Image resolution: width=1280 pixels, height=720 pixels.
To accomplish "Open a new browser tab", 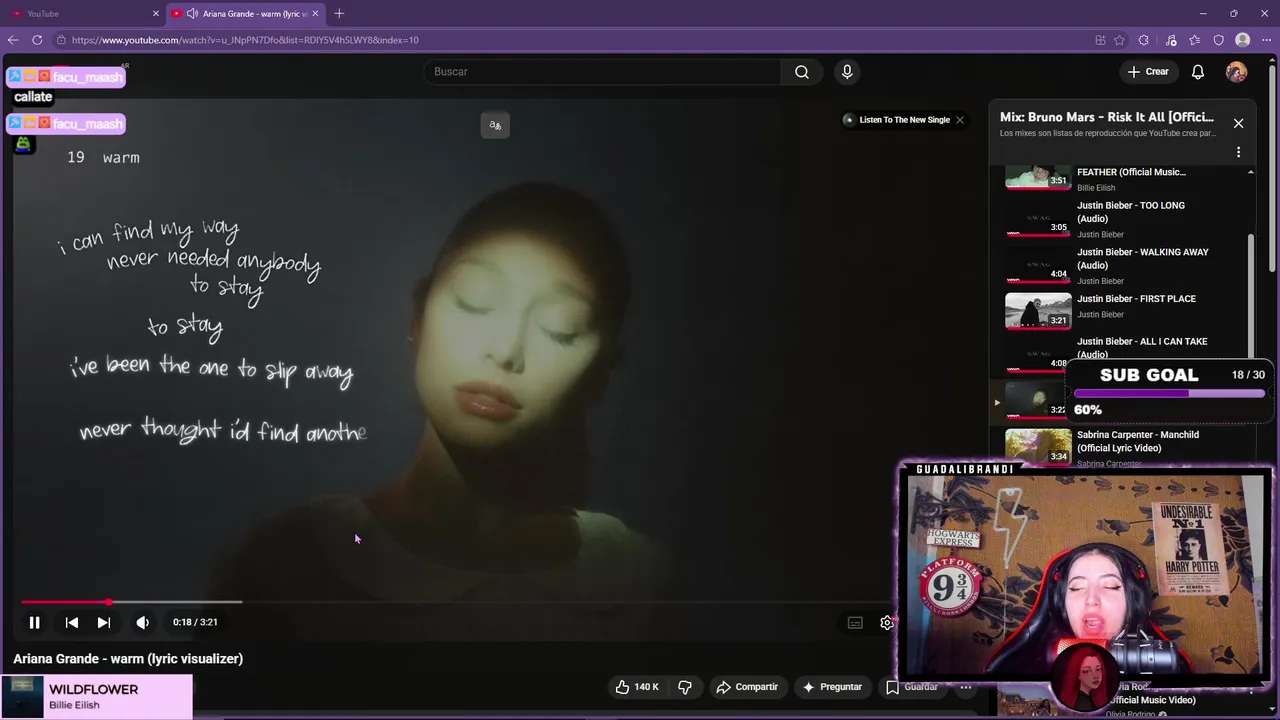I will pos(339,13).
